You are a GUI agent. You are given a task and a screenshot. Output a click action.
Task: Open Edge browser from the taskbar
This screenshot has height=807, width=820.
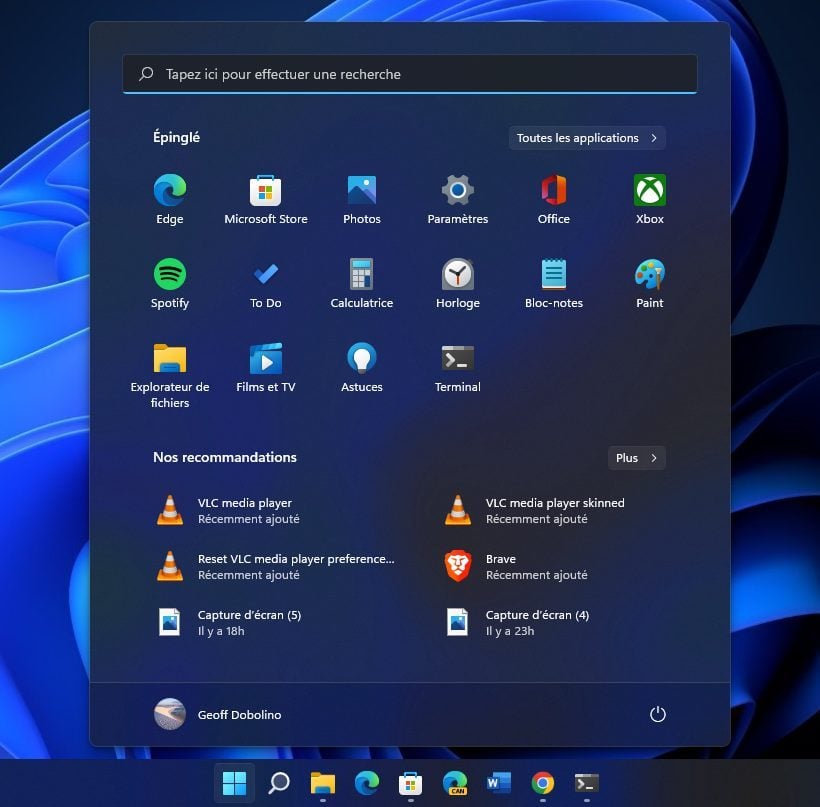click(x=367, y=783)
